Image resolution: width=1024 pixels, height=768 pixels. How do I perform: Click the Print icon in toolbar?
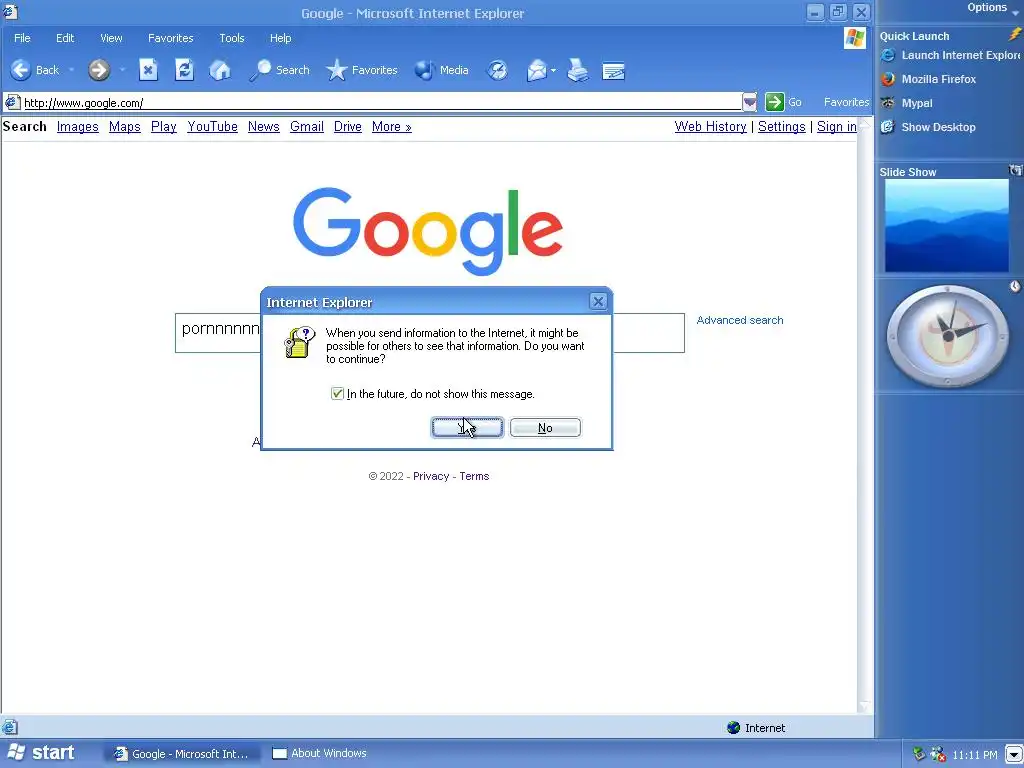[x=577, y=70]
